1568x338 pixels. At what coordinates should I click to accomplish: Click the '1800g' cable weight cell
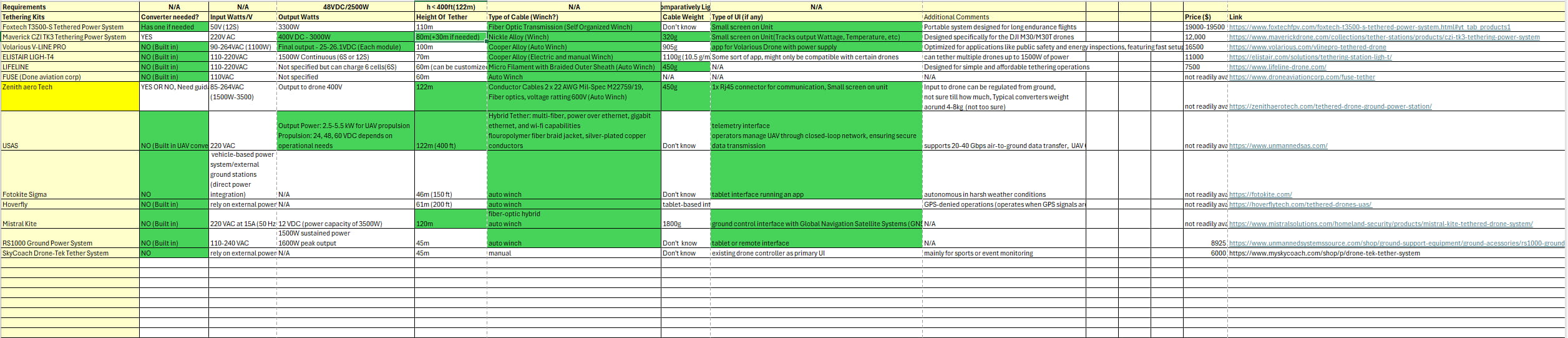[x=686, y=219]
